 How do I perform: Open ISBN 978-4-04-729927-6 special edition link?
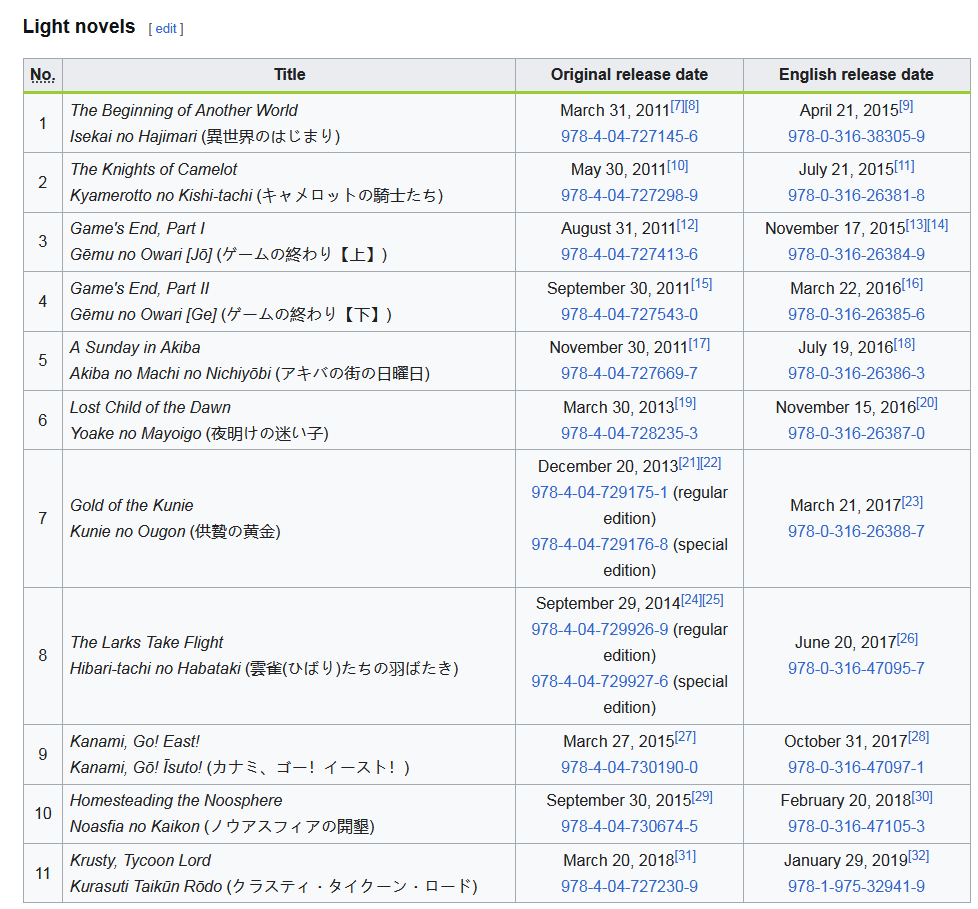[x=599, y=681]
